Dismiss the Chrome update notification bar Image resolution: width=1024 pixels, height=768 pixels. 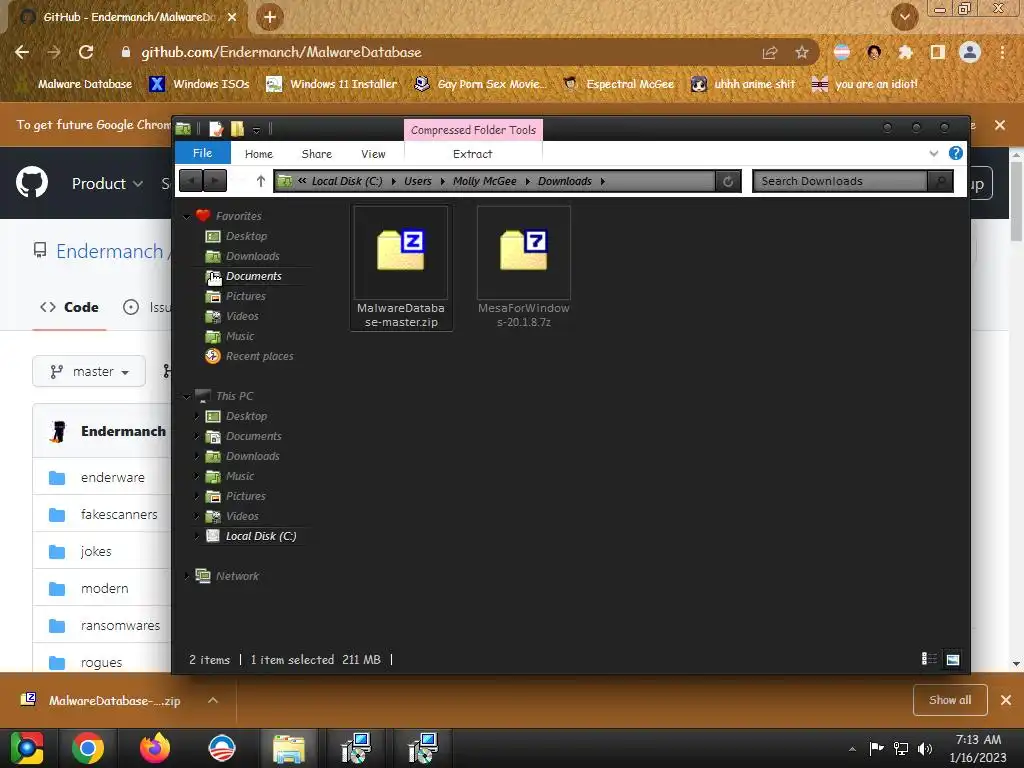(x=1000, y=125)
